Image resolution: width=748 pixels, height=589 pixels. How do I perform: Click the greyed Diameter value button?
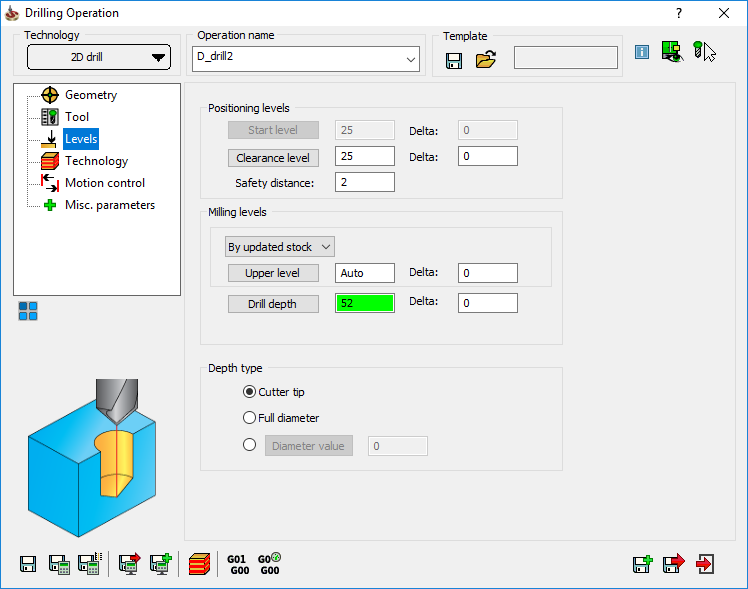pyautogui.click(x=309, y=446)
